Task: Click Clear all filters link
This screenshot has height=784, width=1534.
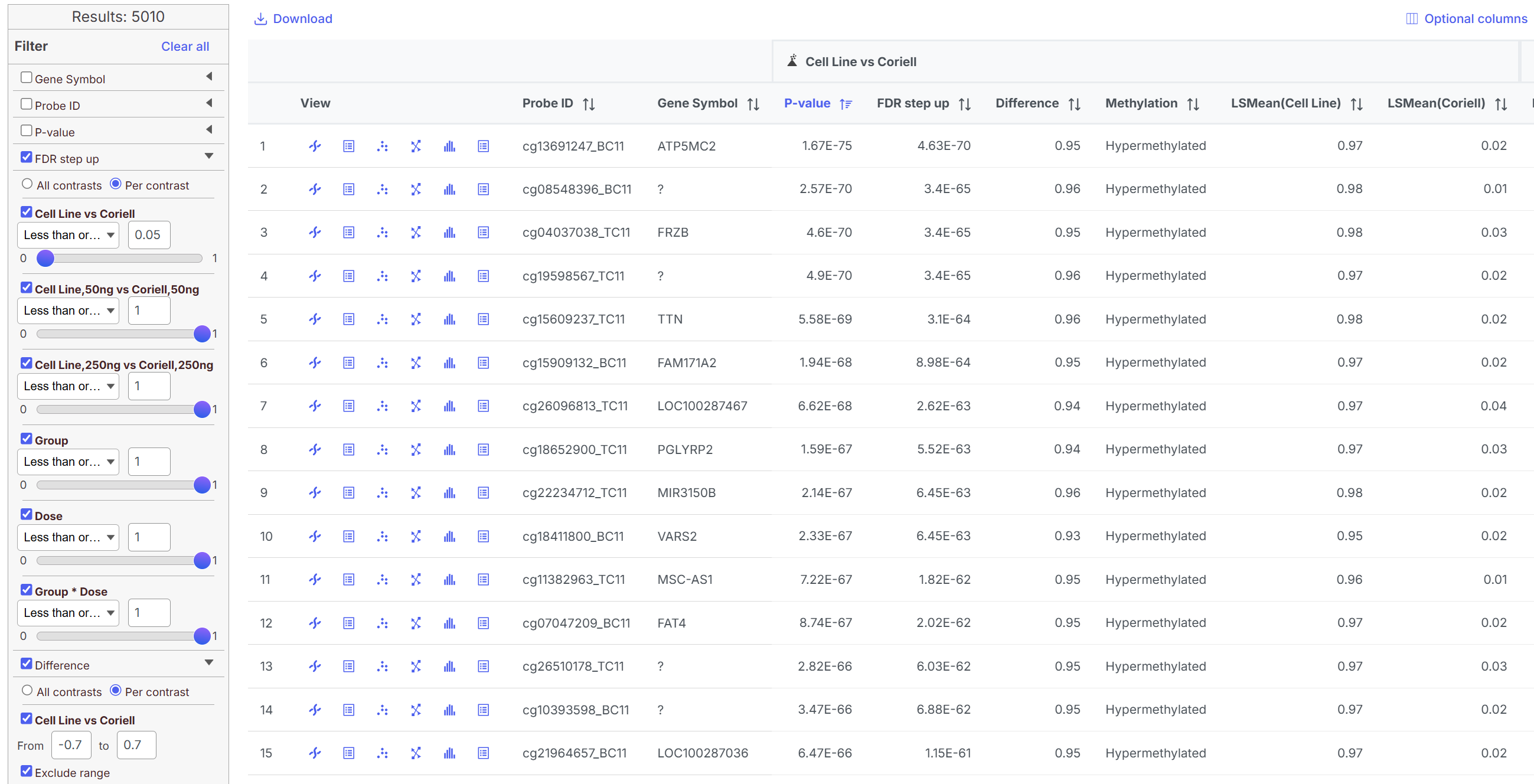Action: [185, 47]
